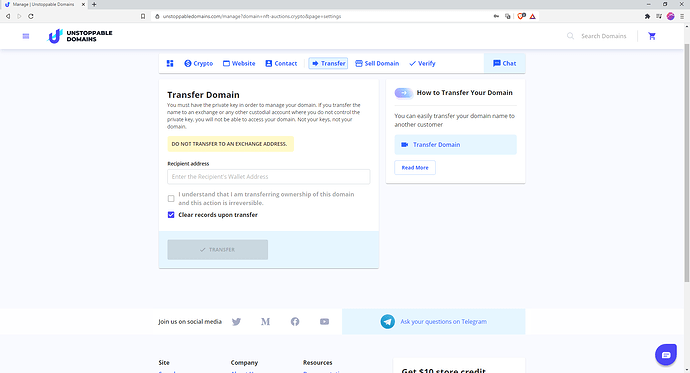This screenshot has height=373, width=690.
Task: Click the search magnifier icon
Action: pos(570,36)
